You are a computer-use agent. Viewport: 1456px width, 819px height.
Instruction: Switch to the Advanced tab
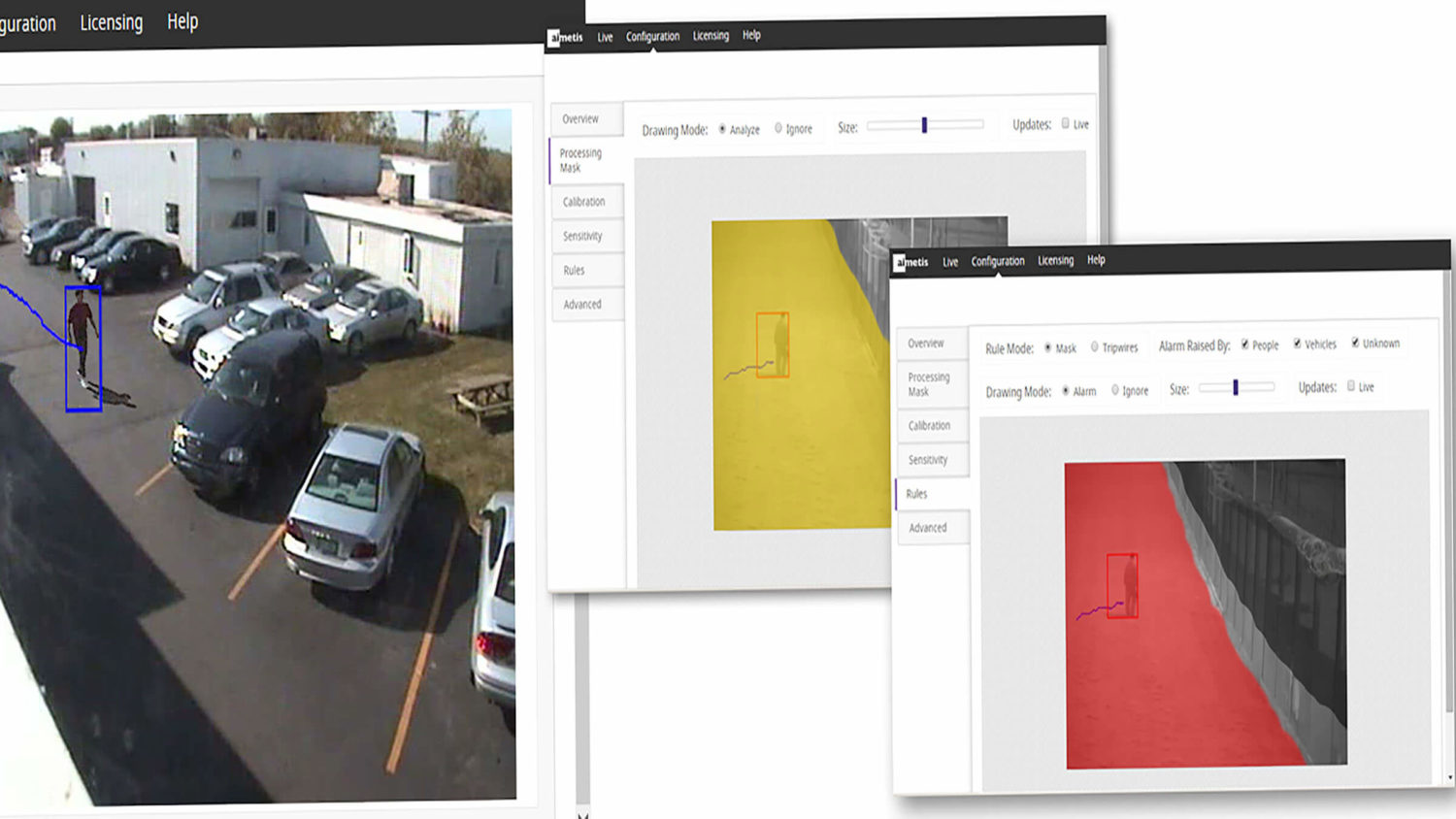(x=584, y=304)
